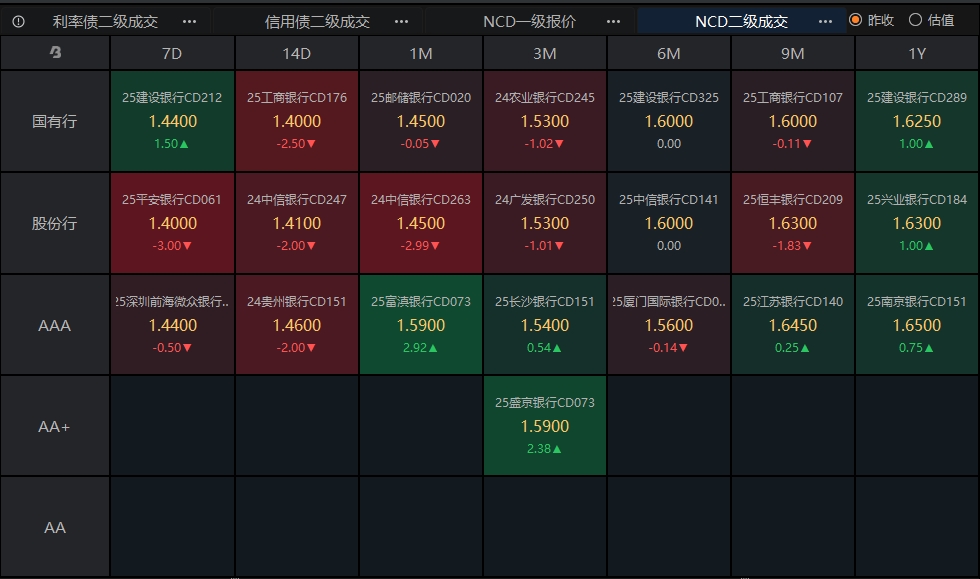Select the AA row header

tap(55, 527)
